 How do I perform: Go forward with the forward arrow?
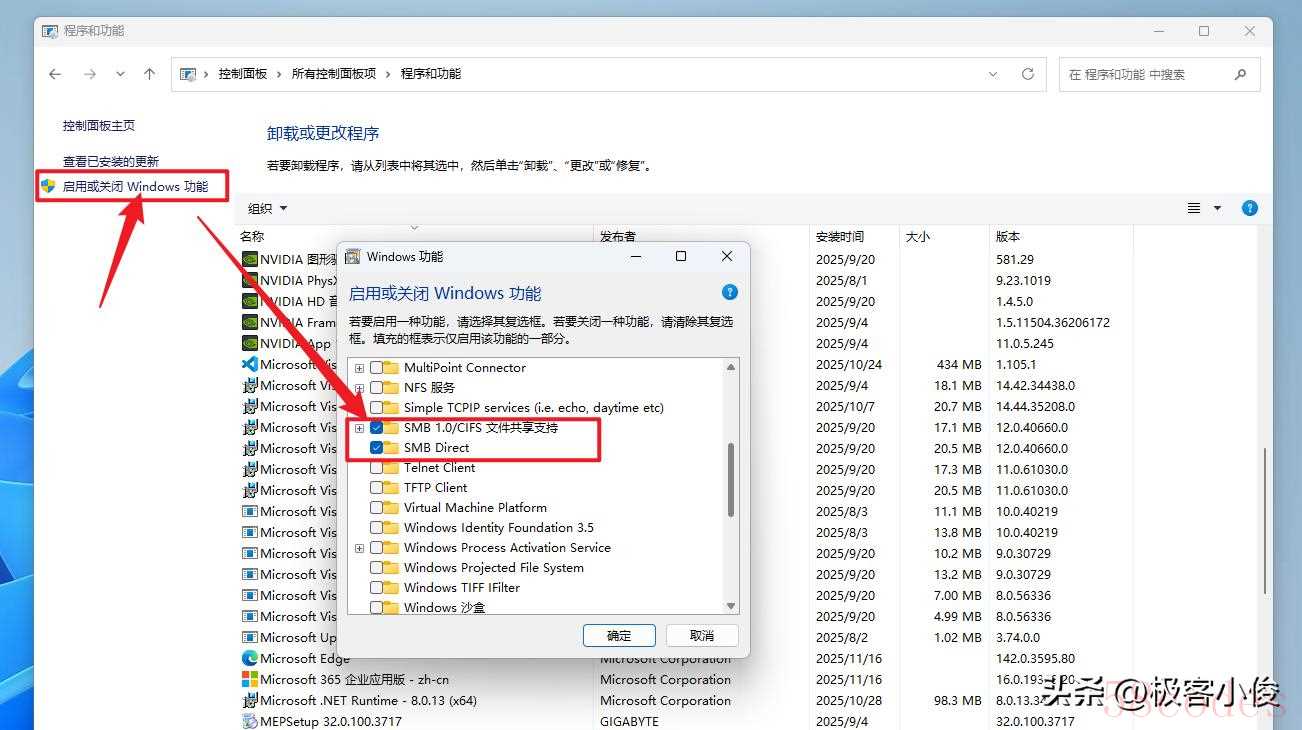(90, 74)
